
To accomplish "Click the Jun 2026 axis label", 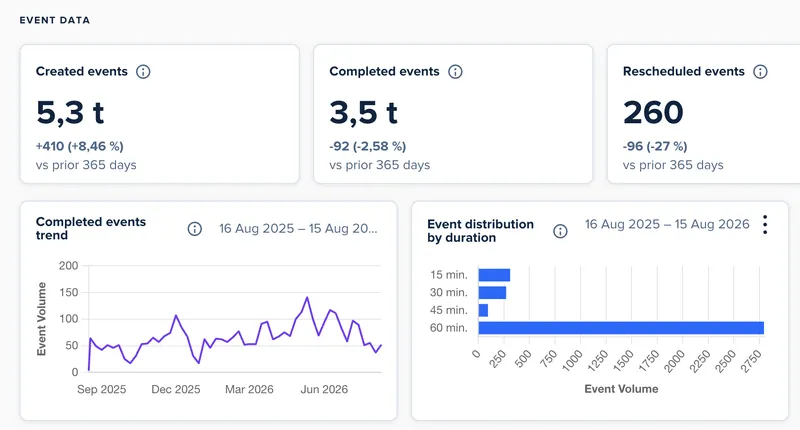I will [324, 389].
